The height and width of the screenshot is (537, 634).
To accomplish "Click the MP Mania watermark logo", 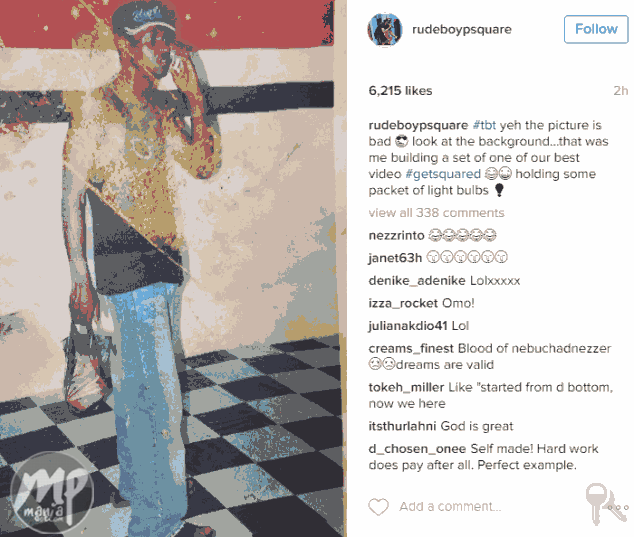I will pos(52,492).
